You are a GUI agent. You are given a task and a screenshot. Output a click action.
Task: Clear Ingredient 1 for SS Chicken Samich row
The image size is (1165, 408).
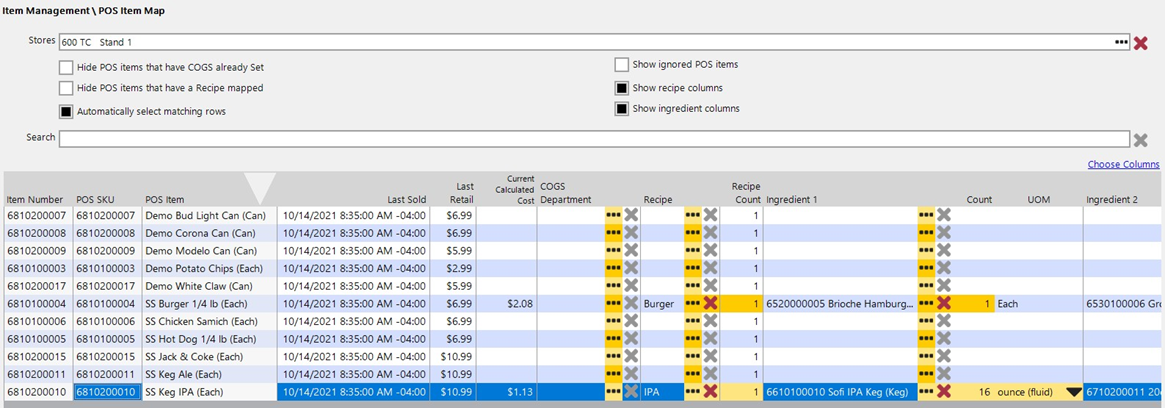(x=944, y=321)
